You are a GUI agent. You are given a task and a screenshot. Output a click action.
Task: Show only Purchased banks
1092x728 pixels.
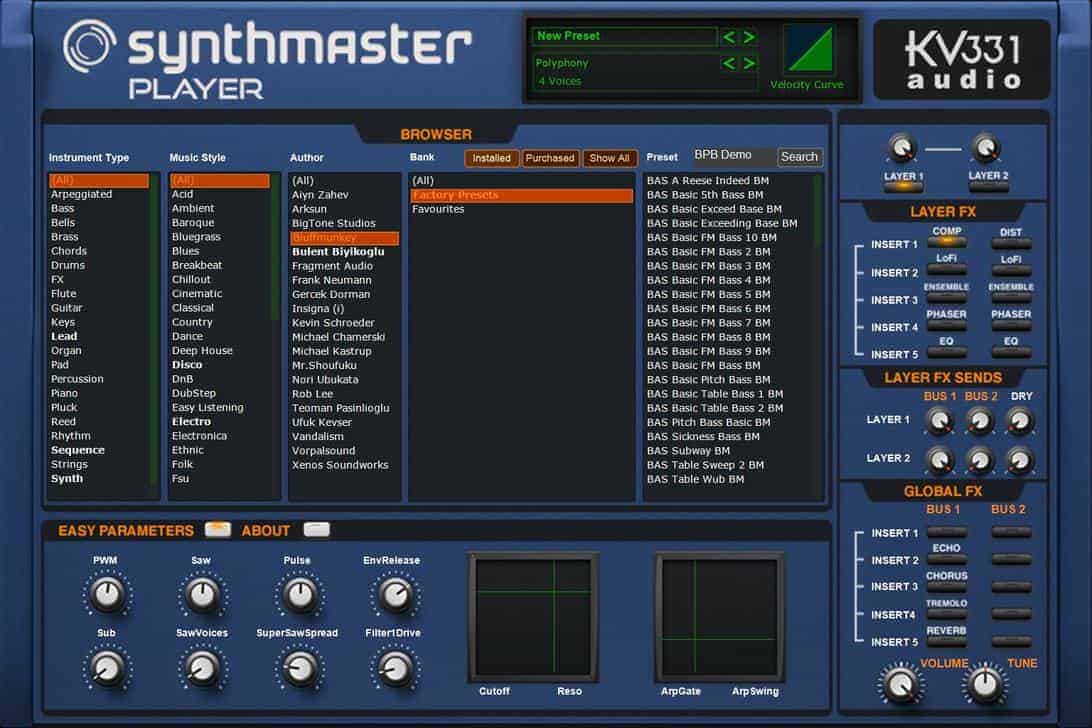coord(550,158)
